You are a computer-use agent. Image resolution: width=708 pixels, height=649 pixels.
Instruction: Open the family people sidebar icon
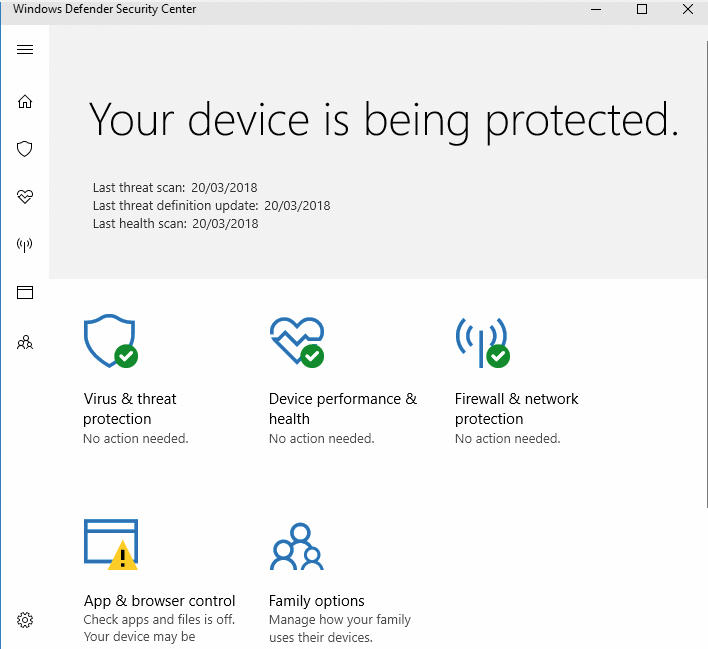[x=25, y=343]
